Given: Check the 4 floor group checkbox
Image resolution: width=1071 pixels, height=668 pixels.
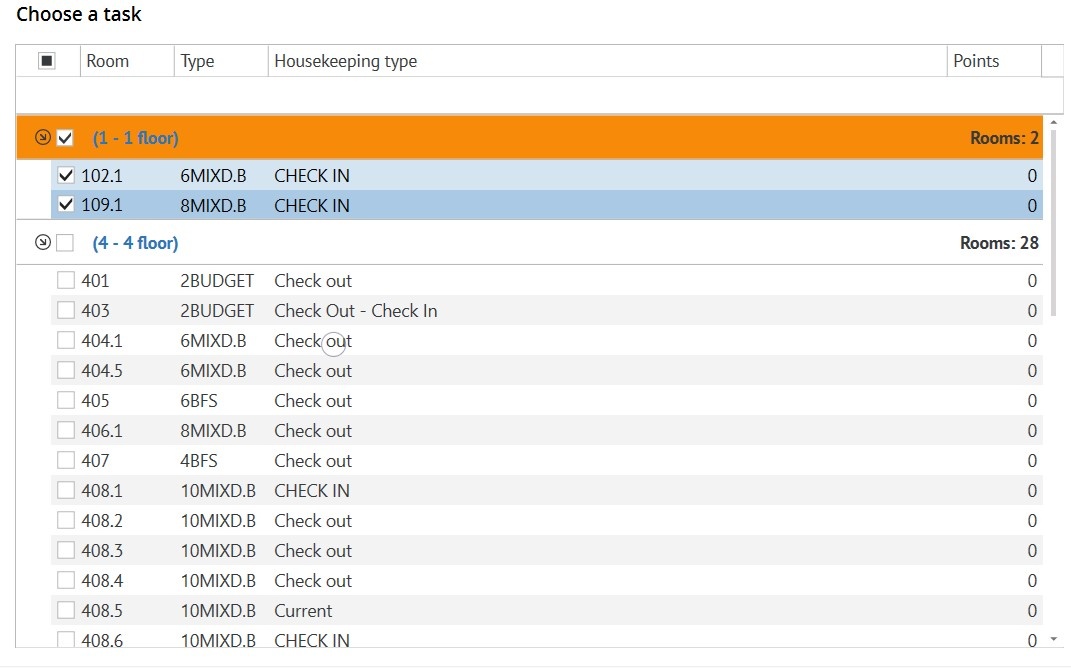Looking at the screenshot, I should [x=65, y=242].
